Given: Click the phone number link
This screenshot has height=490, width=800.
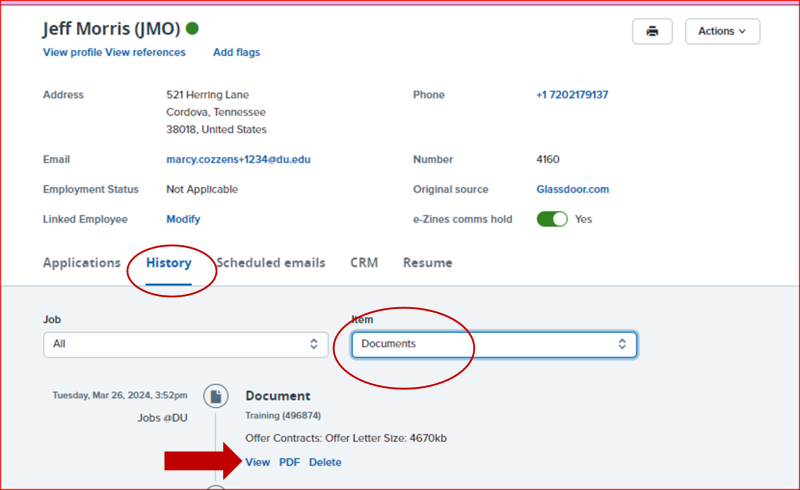Looking at the screenshot, I should click(572, 95).
